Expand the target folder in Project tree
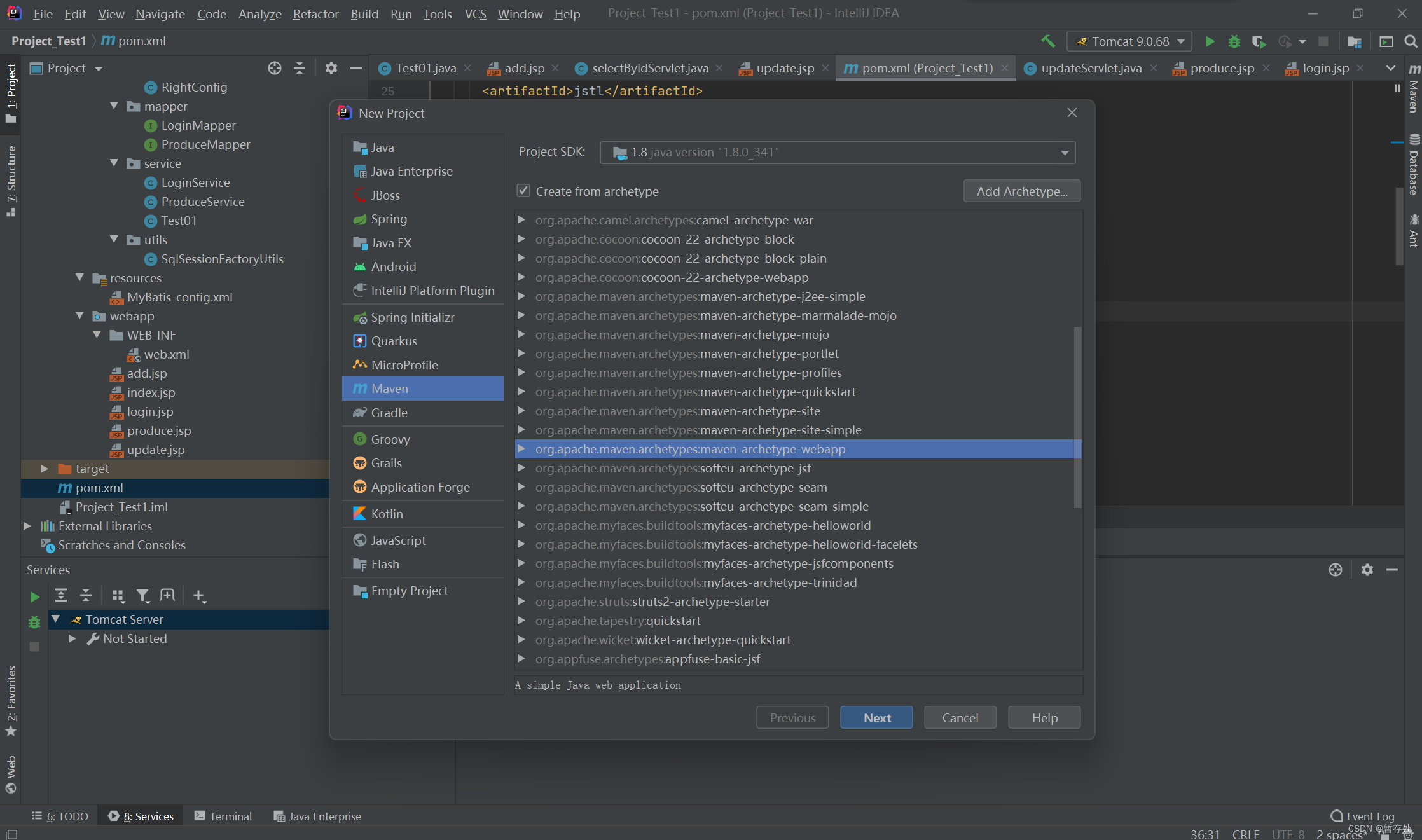Screen dimensions: 1422x840 [45, 469]
